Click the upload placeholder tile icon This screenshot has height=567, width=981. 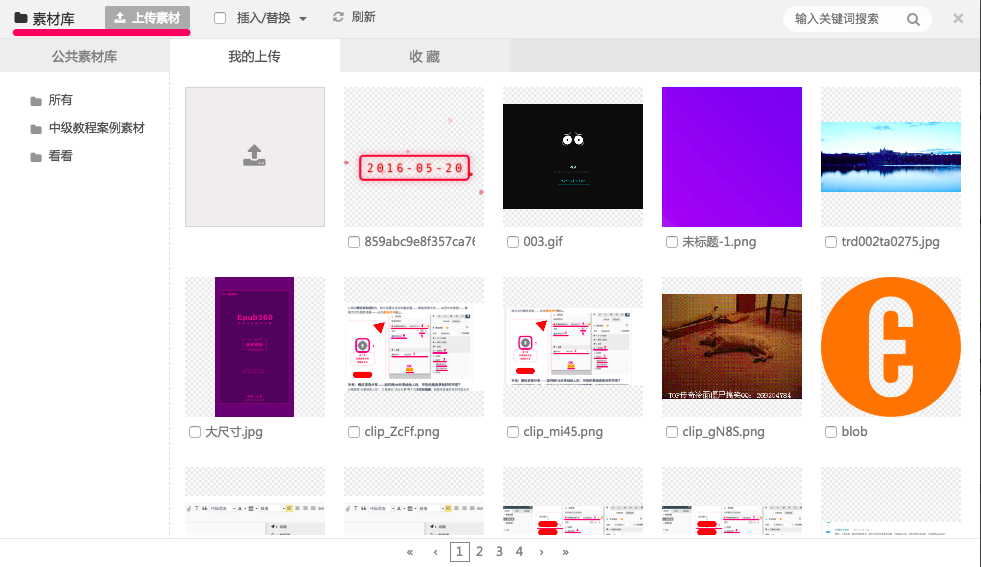(x=255, y=155)
